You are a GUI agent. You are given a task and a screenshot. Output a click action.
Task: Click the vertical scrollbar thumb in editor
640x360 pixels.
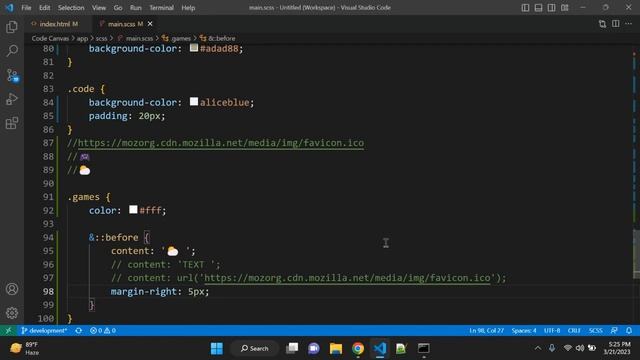pos(636,254)
